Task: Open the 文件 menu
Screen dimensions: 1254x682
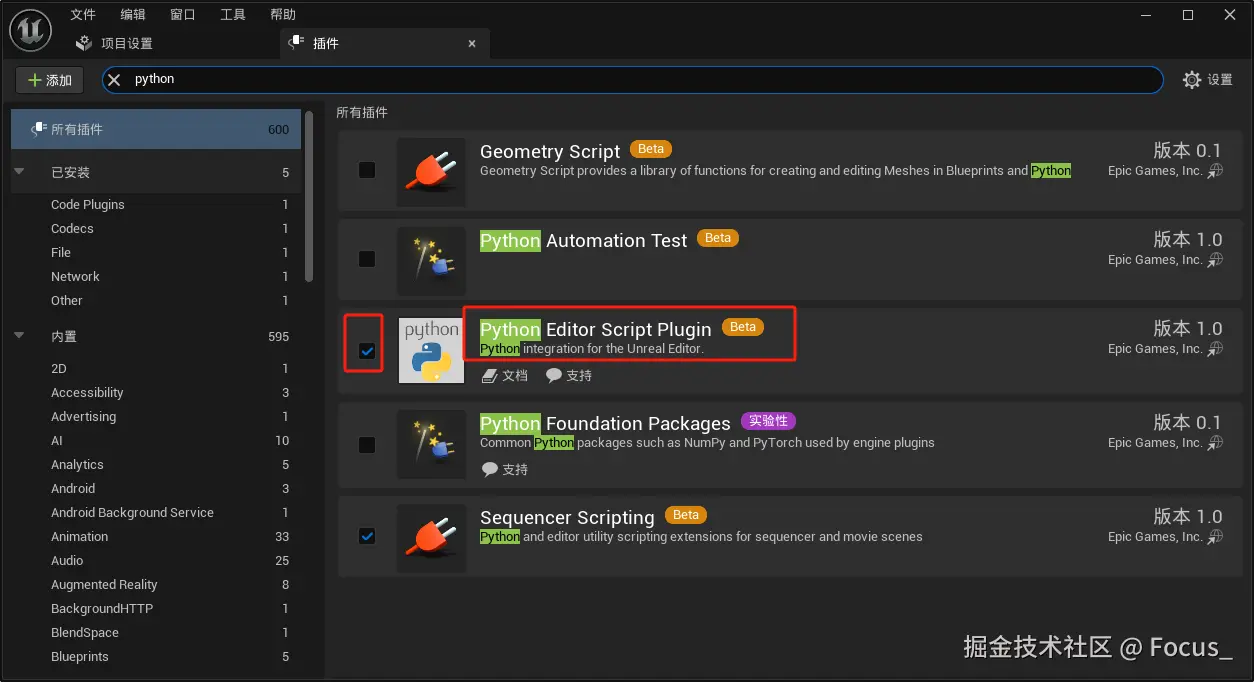Action: 84,14
